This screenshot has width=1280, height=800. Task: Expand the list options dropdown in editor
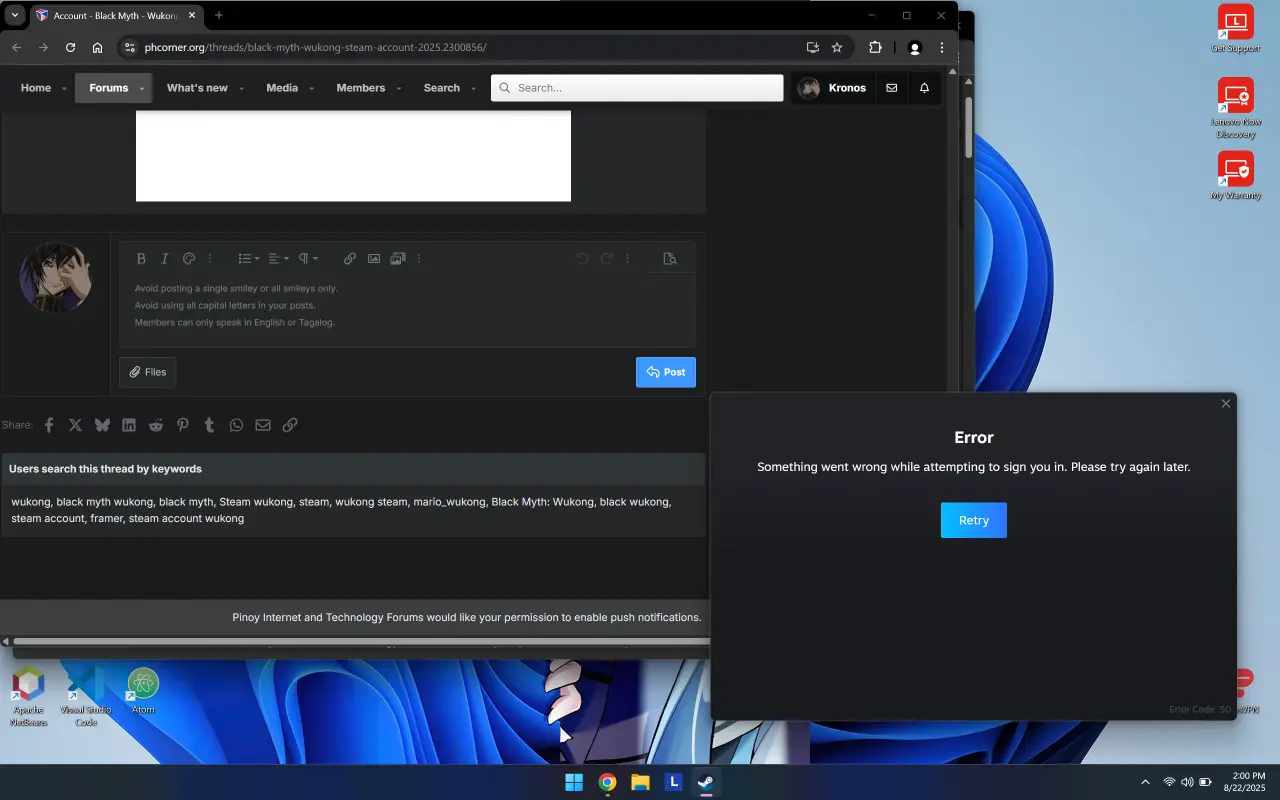pyautogui.click(x=248, y=258)
